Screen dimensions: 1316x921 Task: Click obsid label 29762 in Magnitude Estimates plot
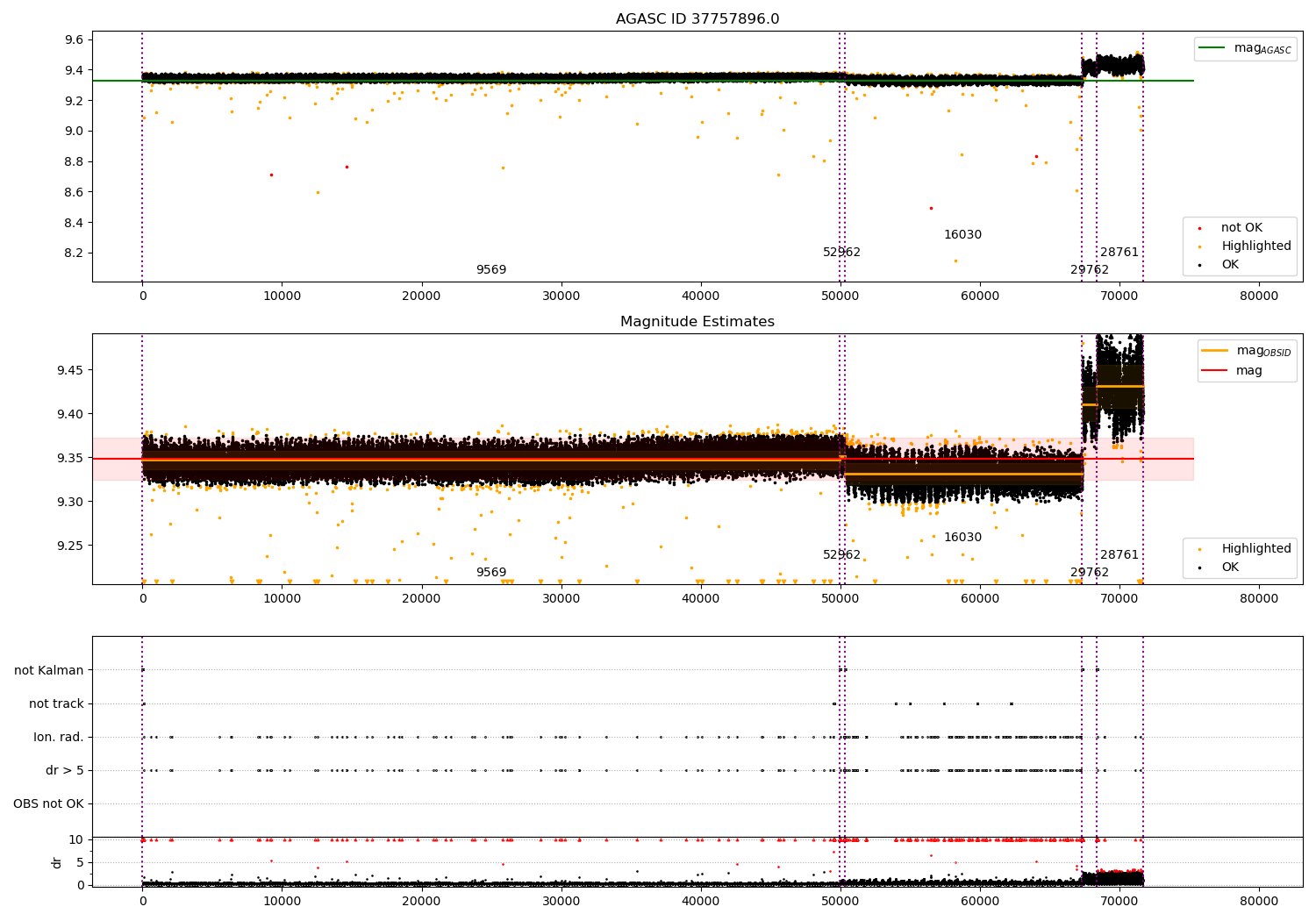(1090, 573)
